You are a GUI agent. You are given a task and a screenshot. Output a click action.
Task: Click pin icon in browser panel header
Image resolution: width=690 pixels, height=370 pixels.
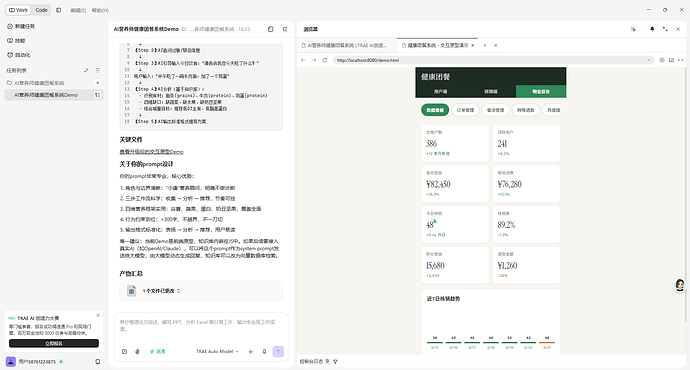click(652, 29)
